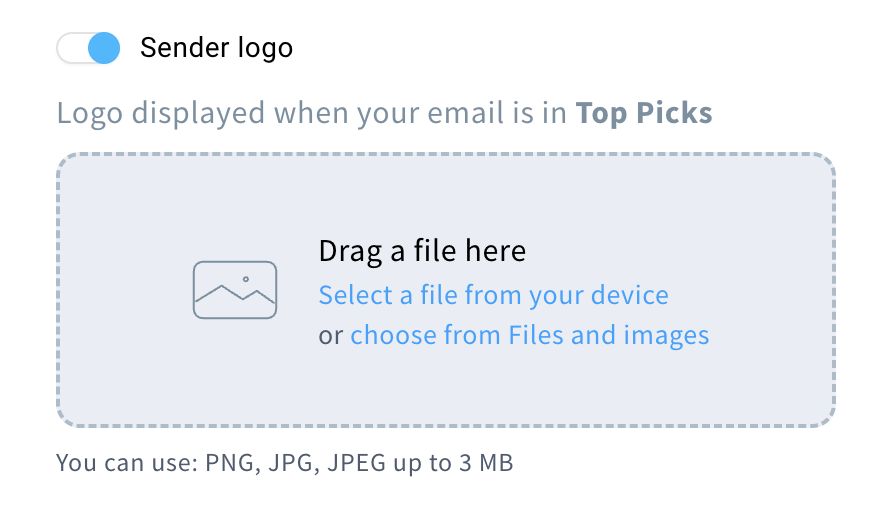
Task: Click the "You can use:" hint text
Action: (127, 463)
